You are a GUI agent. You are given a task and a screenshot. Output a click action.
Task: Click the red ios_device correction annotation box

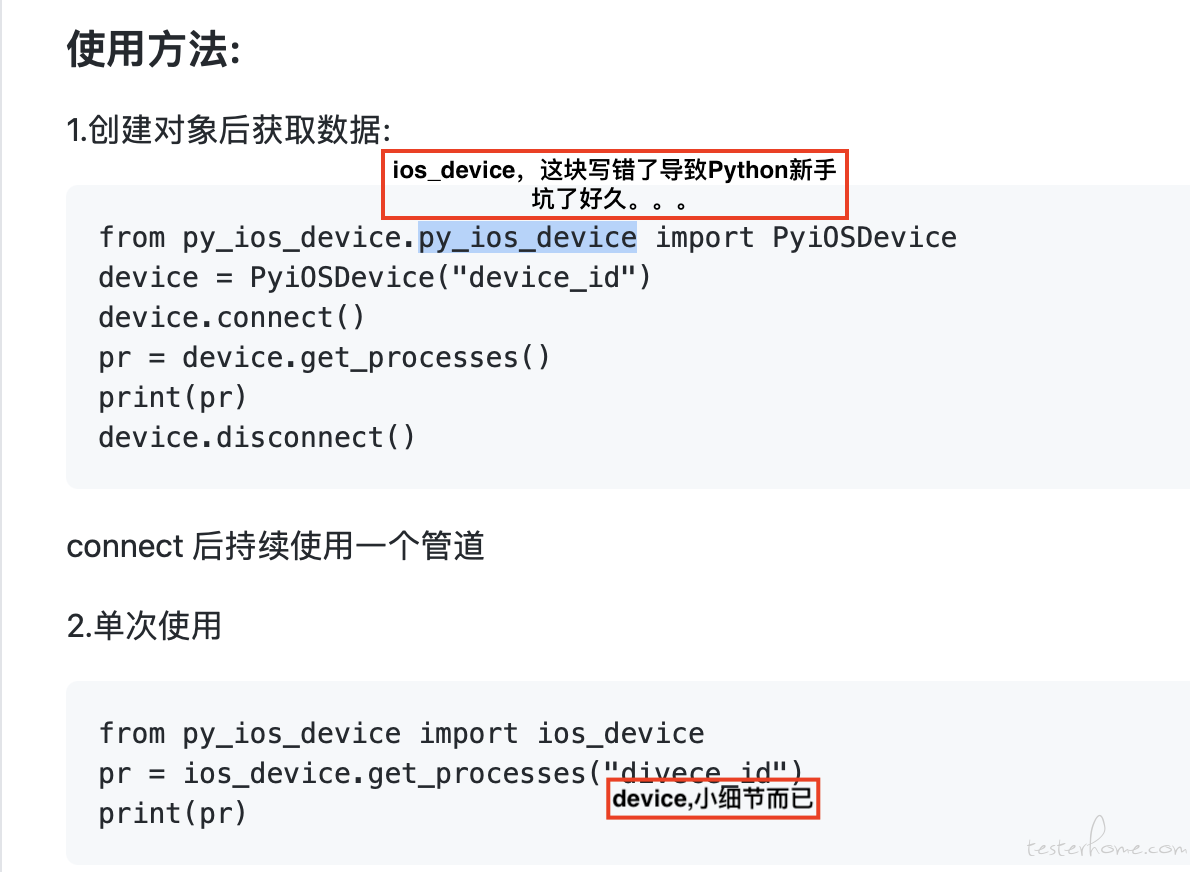[615, 184]
